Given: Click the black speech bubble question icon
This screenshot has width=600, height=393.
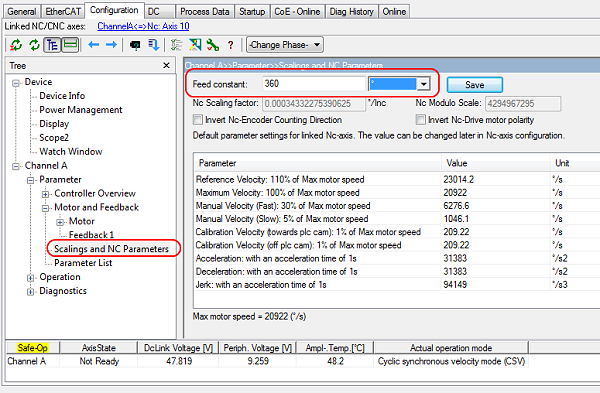Looking at the screenshot, I should [135, 46].
